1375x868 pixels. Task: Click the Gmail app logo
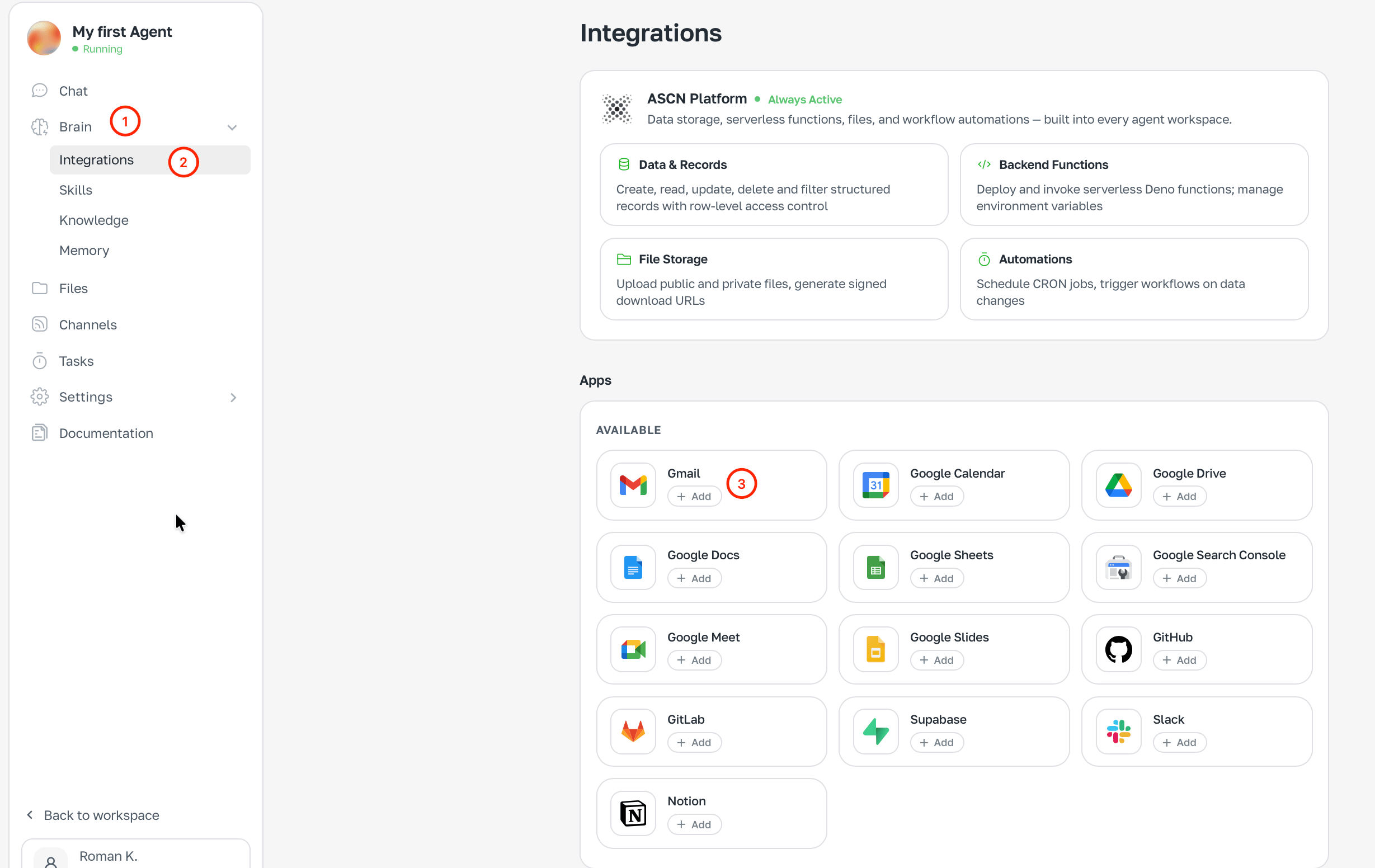[633, 485]
